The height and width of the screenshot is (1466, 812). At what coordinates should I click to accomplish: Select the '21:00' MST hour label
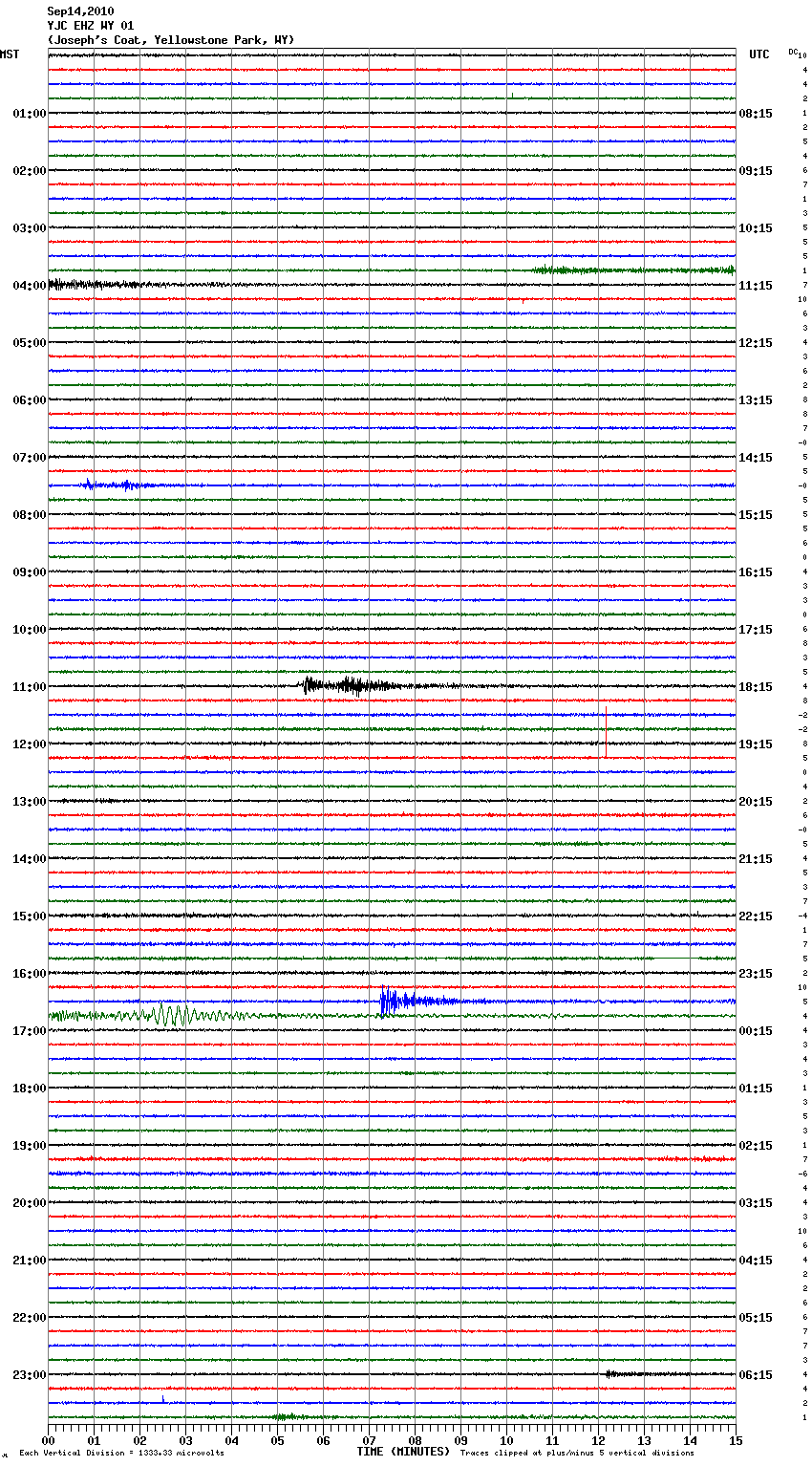(x=30, y=1261)
